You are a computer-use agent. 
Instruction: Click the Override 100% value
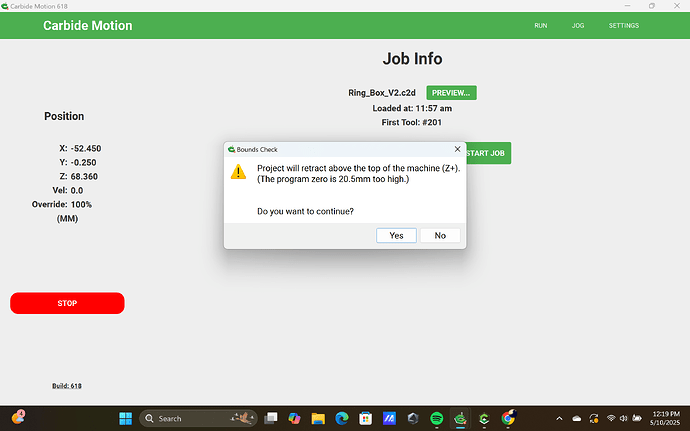click(x=81, y=205)
